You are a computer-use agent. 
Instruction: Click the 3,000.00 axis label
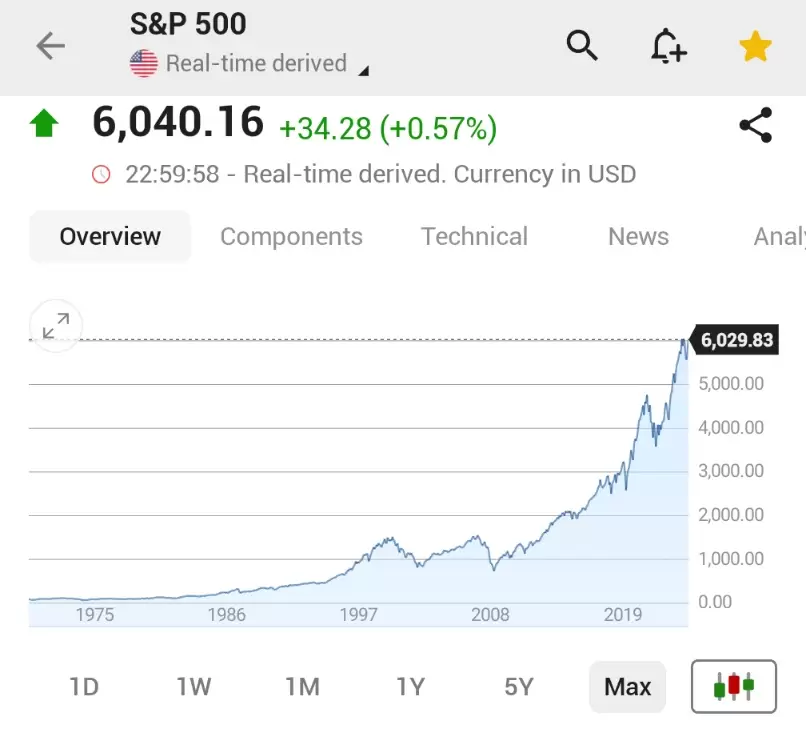(x=731, y=471)
